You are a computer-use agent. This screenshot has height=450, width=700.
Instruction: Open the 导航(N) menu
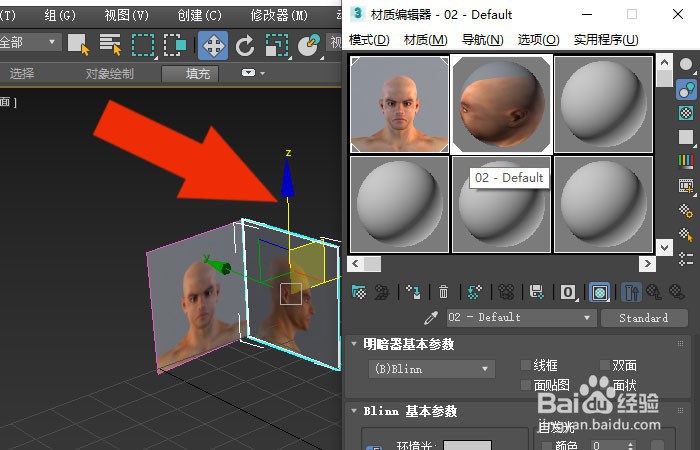click(x=483, y=40)
